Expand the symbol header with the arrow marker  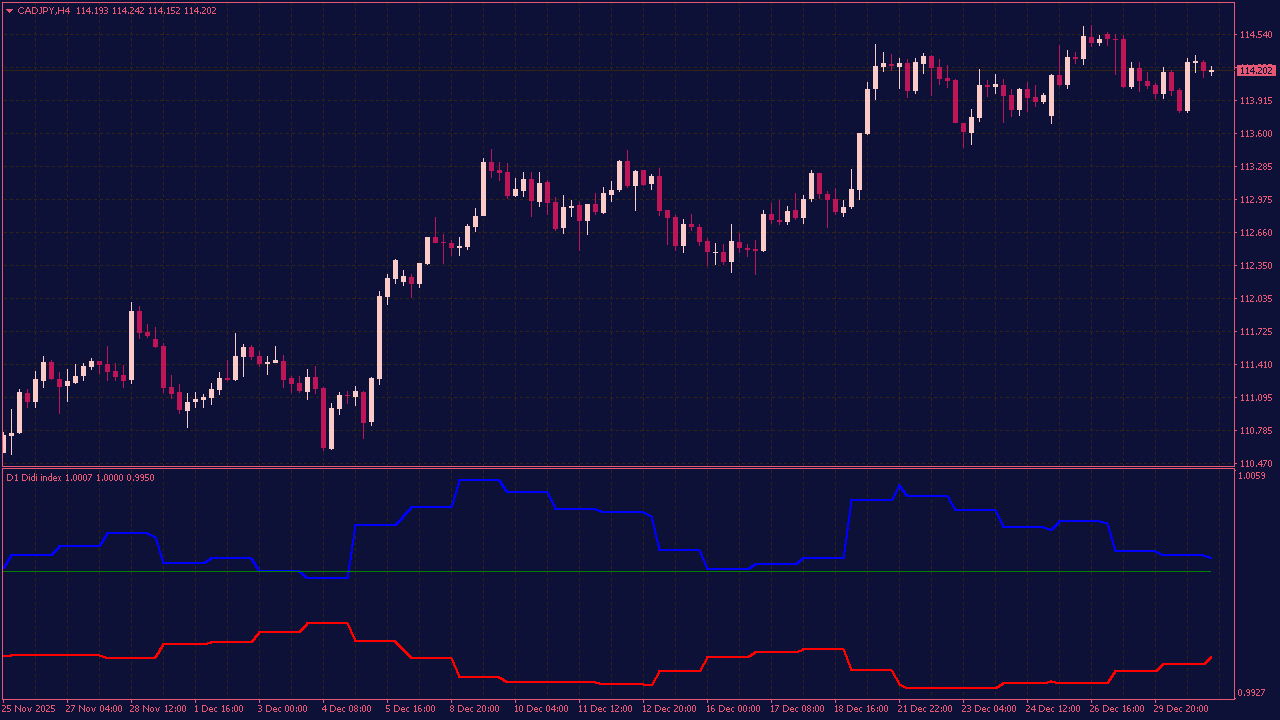pyautogui.click(x=10, y=9)
